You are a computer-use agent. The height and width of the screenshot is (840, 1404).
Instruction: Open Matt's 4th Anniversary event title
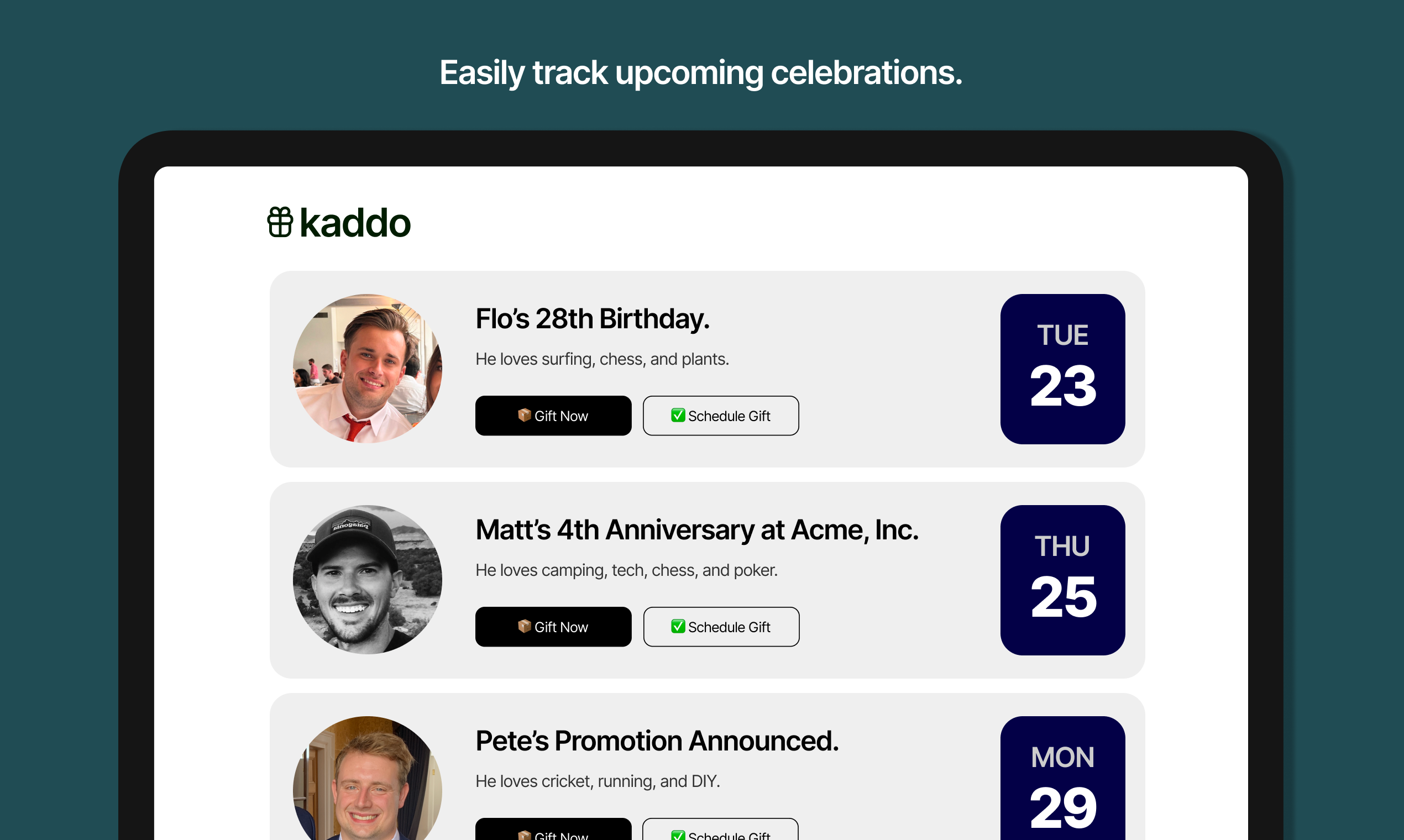[697, 530]
